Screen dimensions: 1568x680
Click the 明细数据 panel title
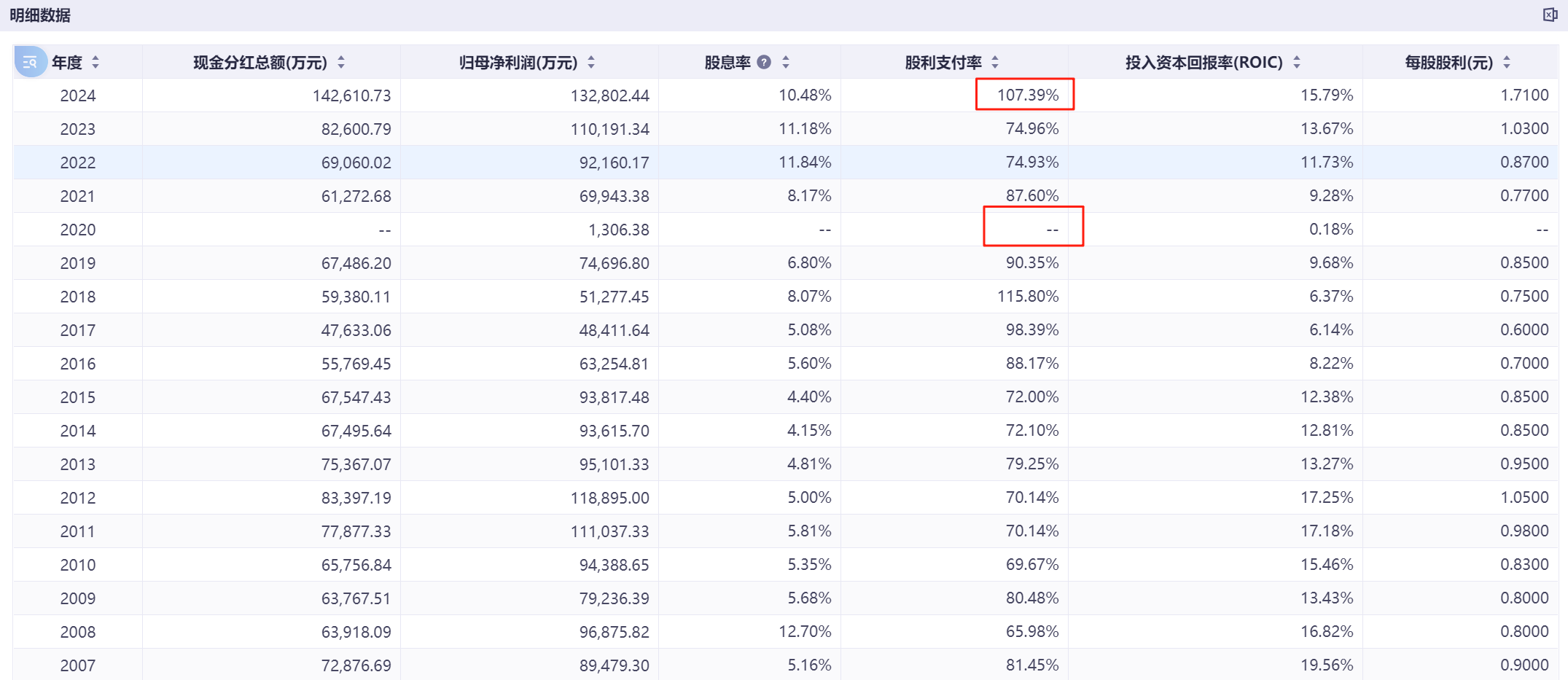(40, 15)
